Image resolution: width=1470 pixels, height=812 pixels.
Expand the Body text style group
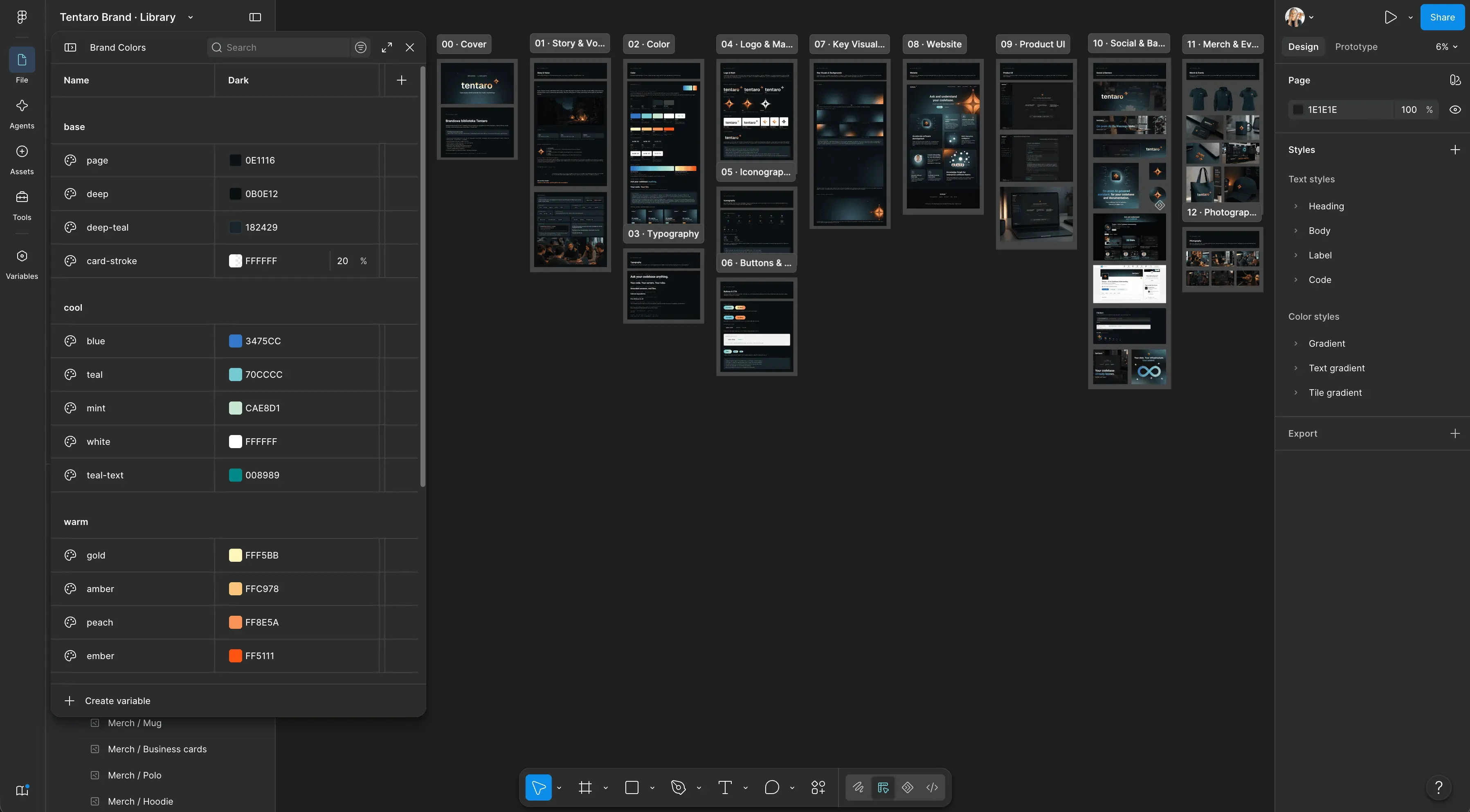[x=1296, y=231]
